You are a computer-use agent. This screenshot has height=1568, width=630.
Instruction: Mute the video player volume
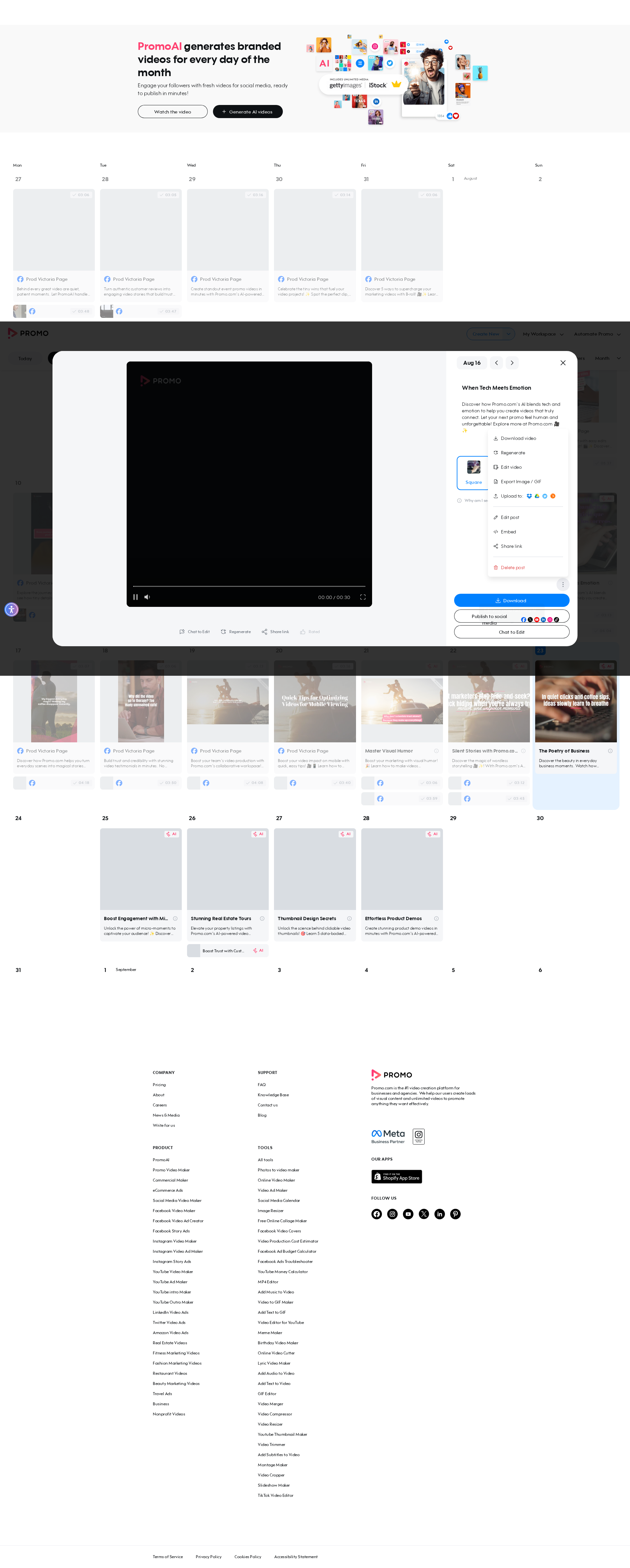coord(147,597)
